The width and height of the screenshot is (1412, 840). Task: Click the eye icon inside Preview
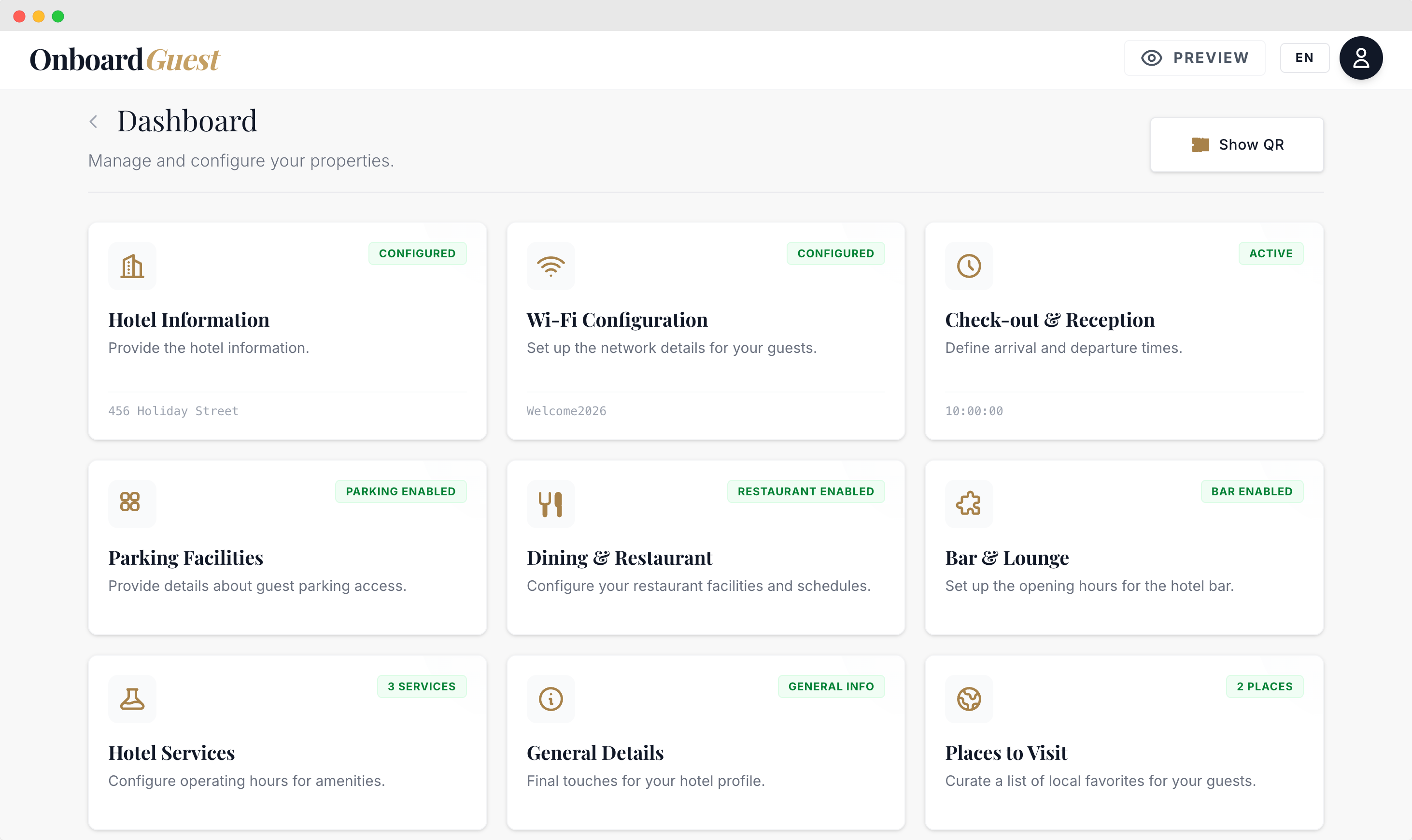tap(1152, 57)
